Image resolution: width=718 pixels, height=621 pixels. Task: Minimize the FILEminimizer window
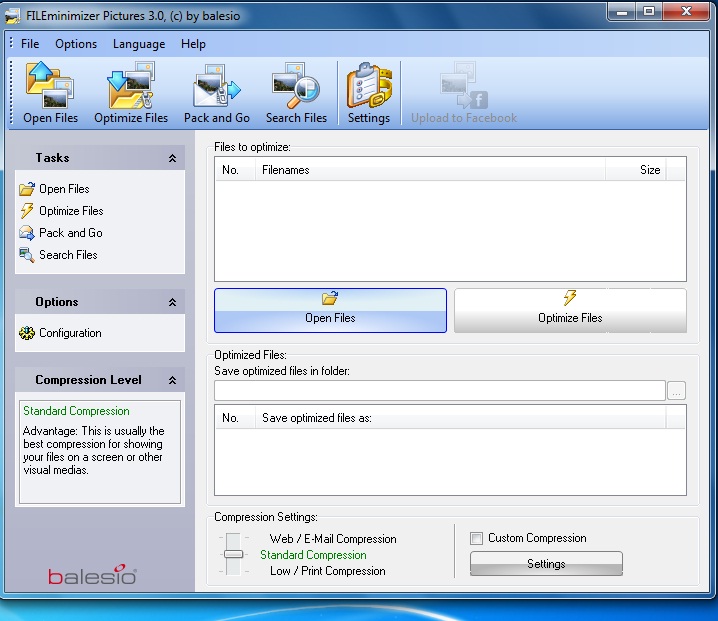pos(622,12)
